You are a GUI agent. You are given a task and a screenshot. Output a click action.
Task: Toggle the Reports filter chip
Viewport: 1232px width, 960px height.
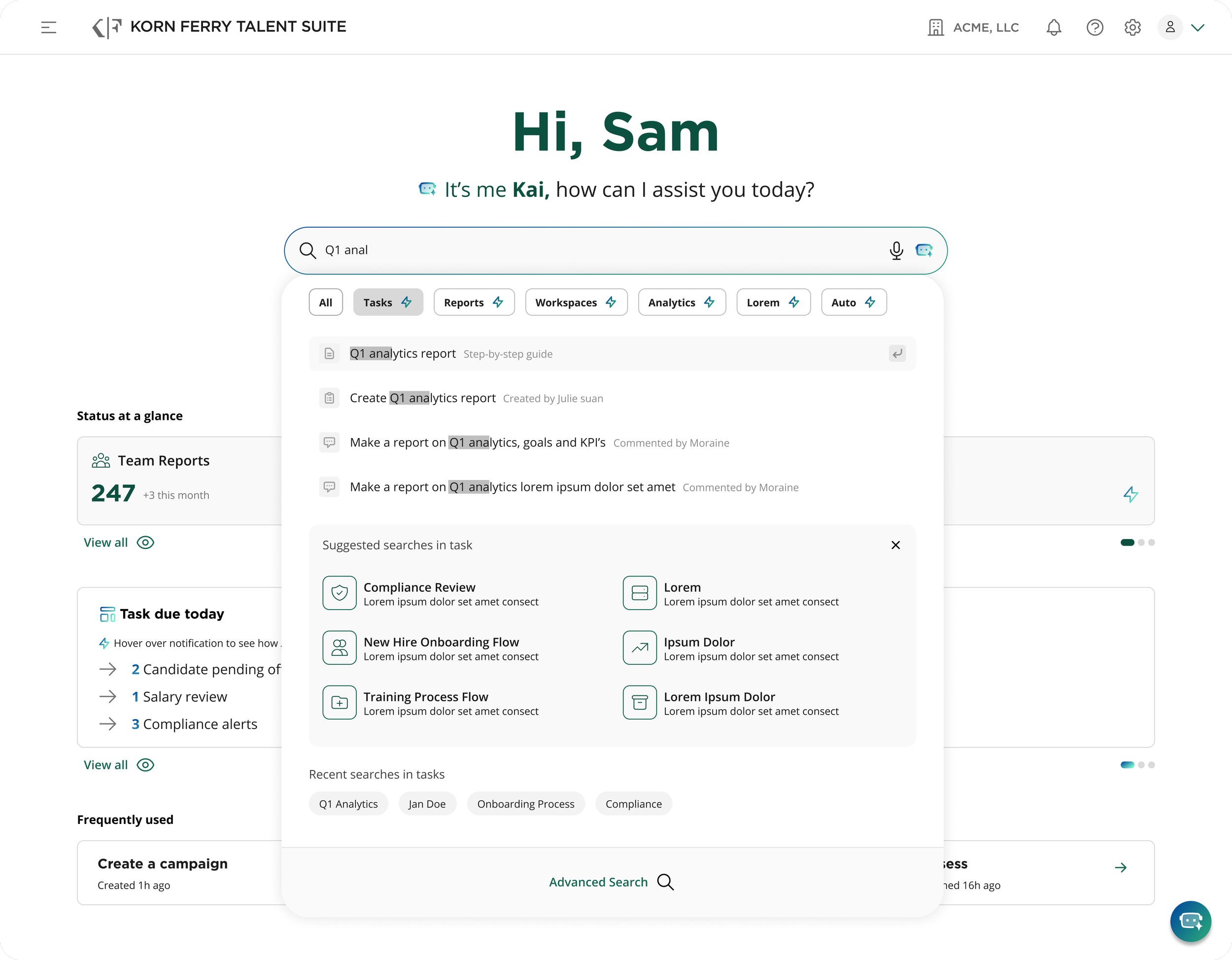(473, 302)
